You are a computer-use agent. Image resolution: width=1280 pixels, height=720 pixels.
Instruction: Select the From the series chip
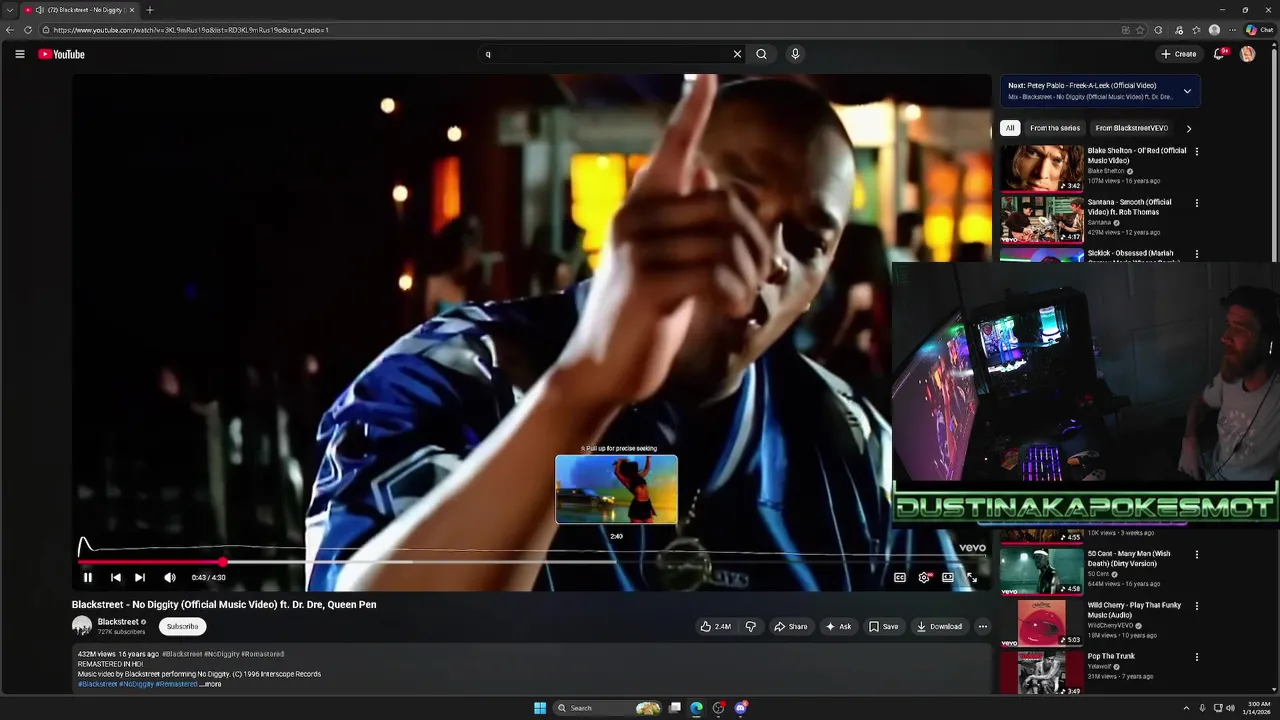tap(1055, 128)
